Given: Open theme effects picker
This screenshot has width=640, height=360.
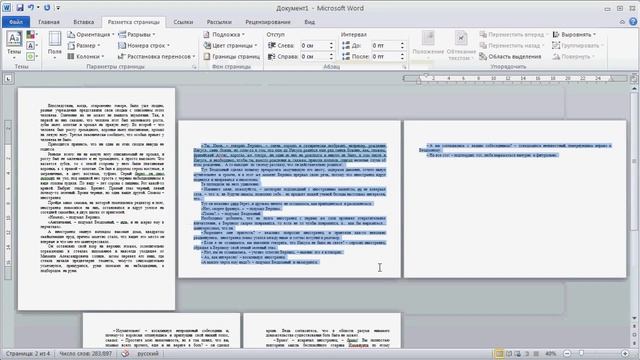Looking at the screenshot, I should 31,56.
